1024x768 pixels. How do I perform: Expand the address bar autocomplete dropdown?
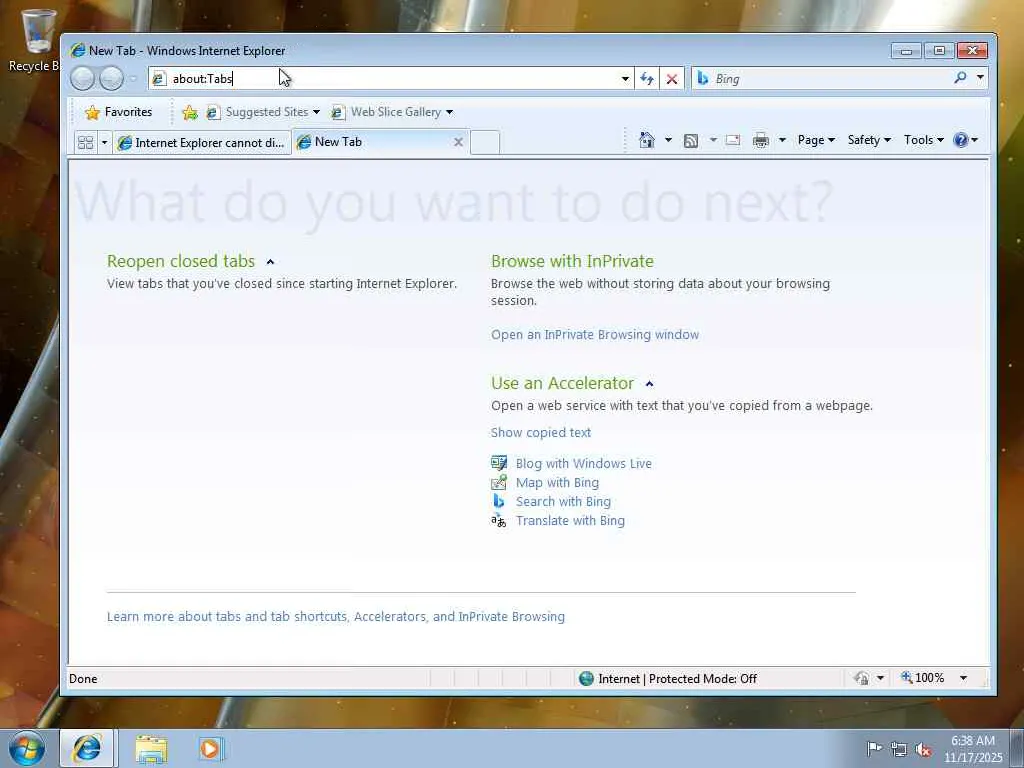pyautogui.click(x=625, y=78)
